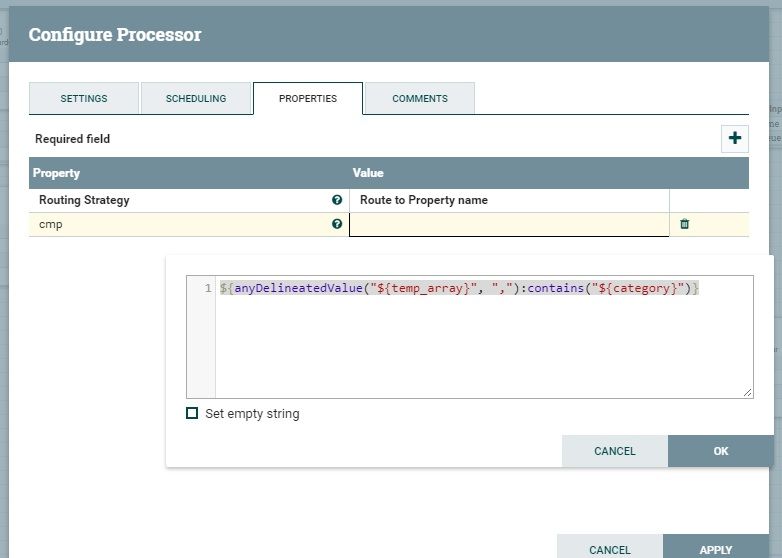Apply the processor configuration
Viewport: 782px width, 558px height.
click(x=716, y=549)
